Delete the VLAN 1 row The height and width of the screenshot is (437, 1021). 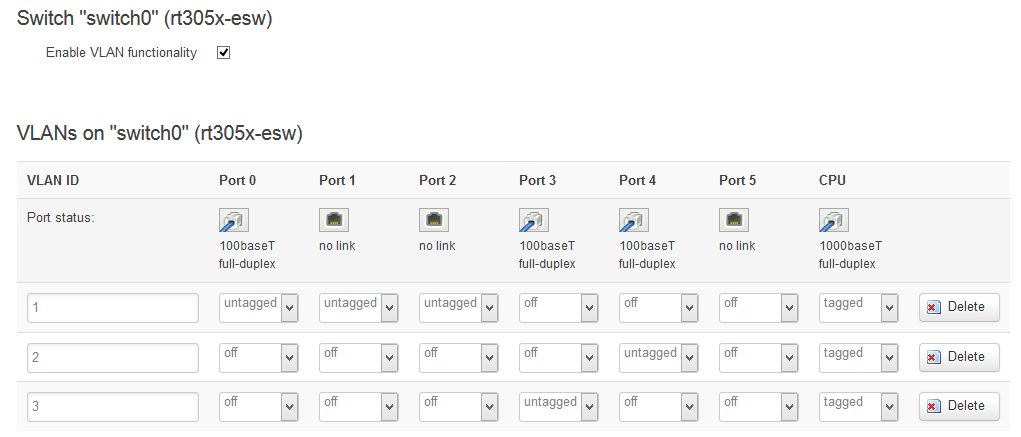tap(959, 308)
